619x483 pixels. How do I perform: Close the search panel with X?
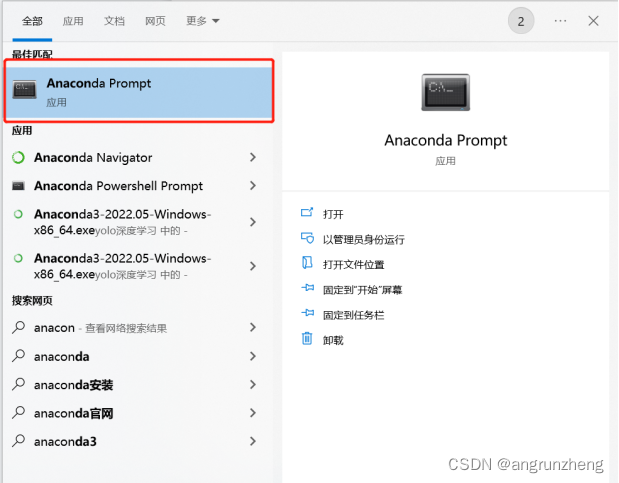pos(593,21)
